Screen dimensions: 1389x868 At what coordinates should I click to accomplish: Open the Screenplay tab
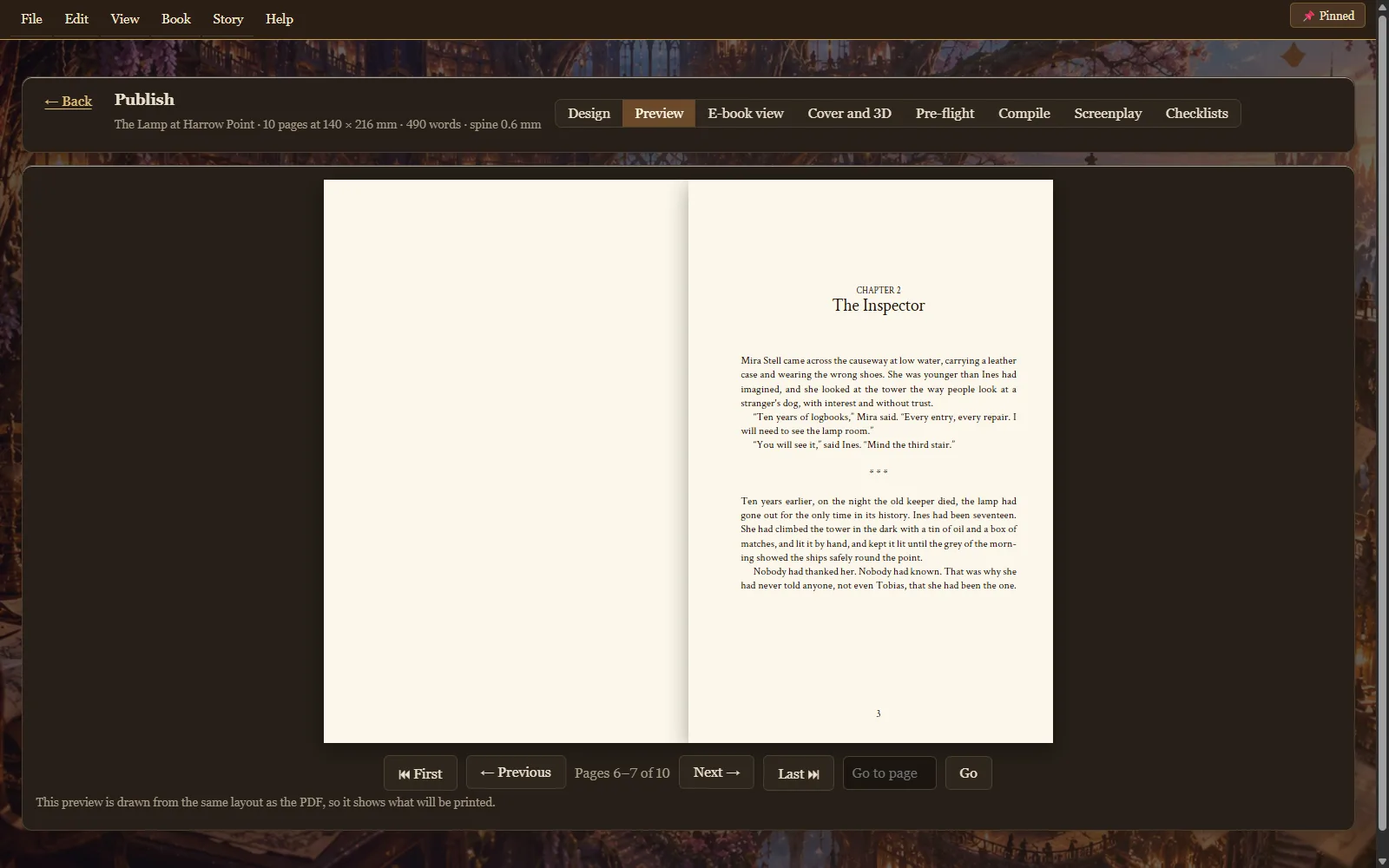click(x=1108, y=114)
